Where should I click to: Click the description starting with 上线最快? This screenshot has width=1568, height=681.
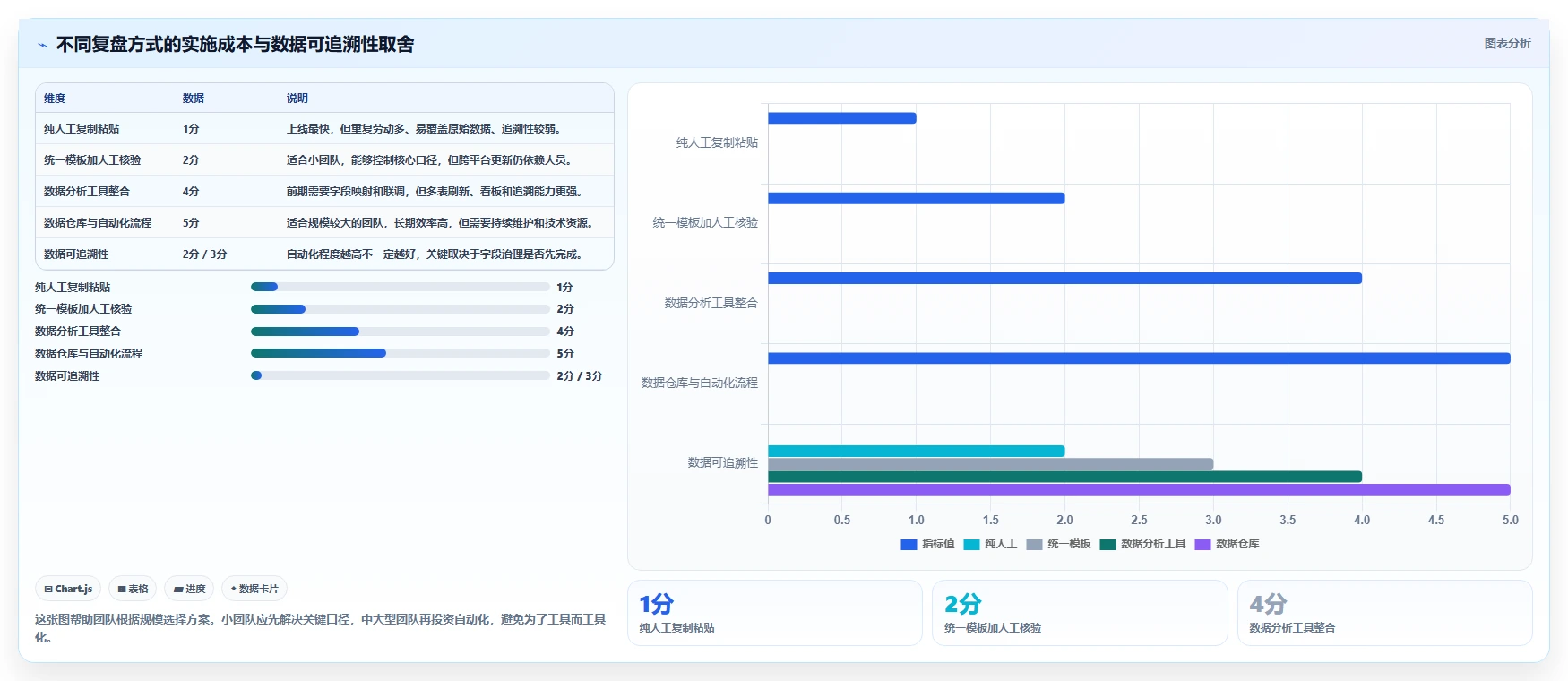pyautogui.click(x=424, y=129)
